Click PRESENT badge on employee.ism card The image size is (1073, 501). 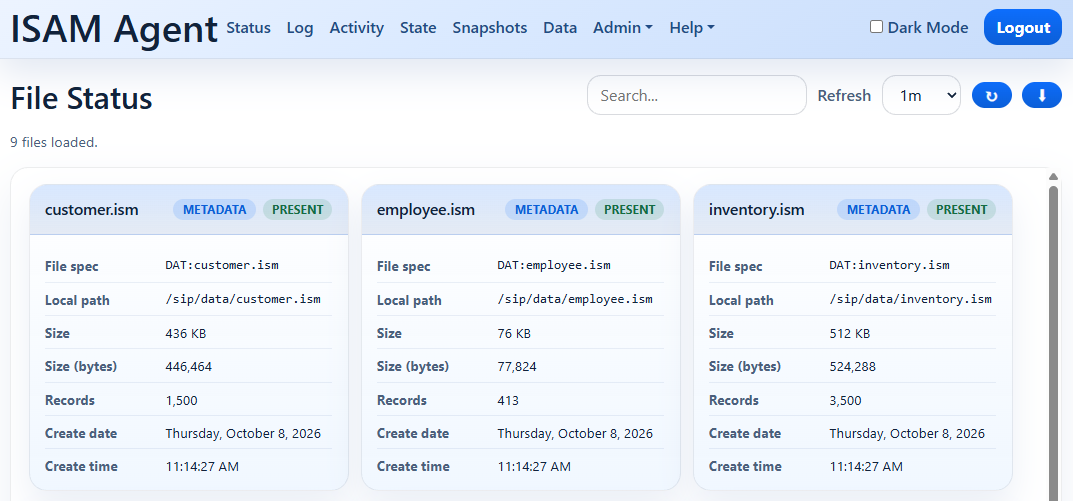[629, 209]
